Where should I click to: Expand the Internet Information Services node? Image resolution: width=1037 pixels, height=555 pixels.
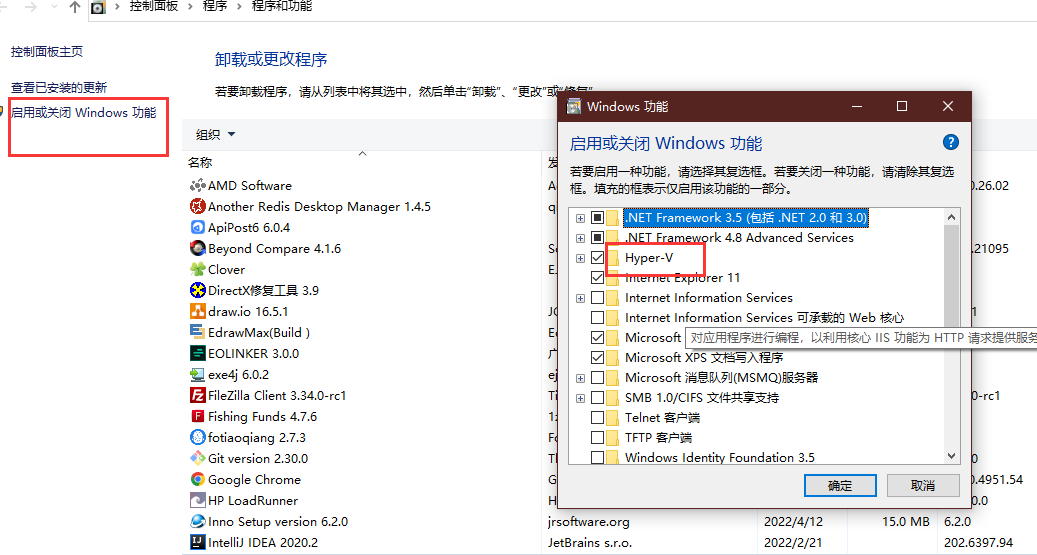point(580,298)
